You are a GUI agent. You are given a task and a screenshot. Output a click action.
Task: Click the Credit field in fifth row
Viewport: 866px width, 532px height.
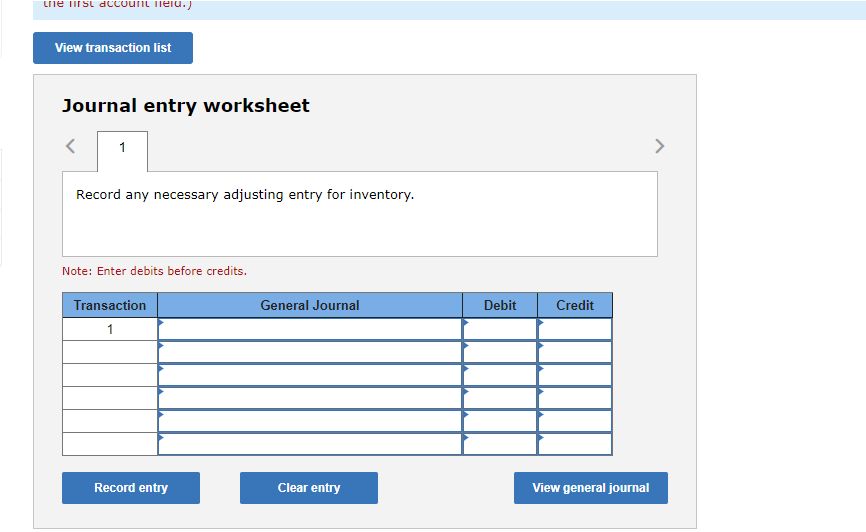coord(575,422)
